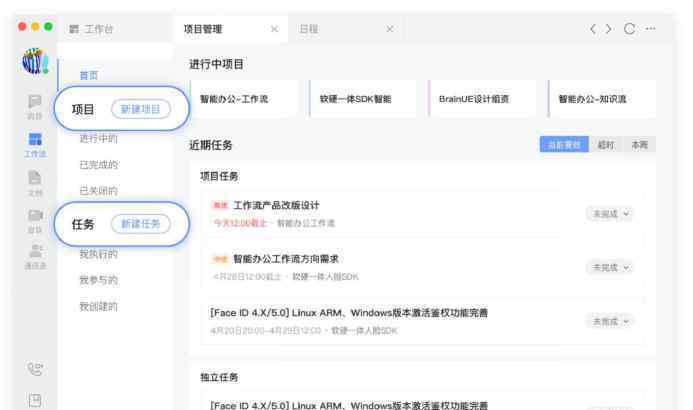Expand status dropdown for 工作流产品改版设计

click(610, 214)
